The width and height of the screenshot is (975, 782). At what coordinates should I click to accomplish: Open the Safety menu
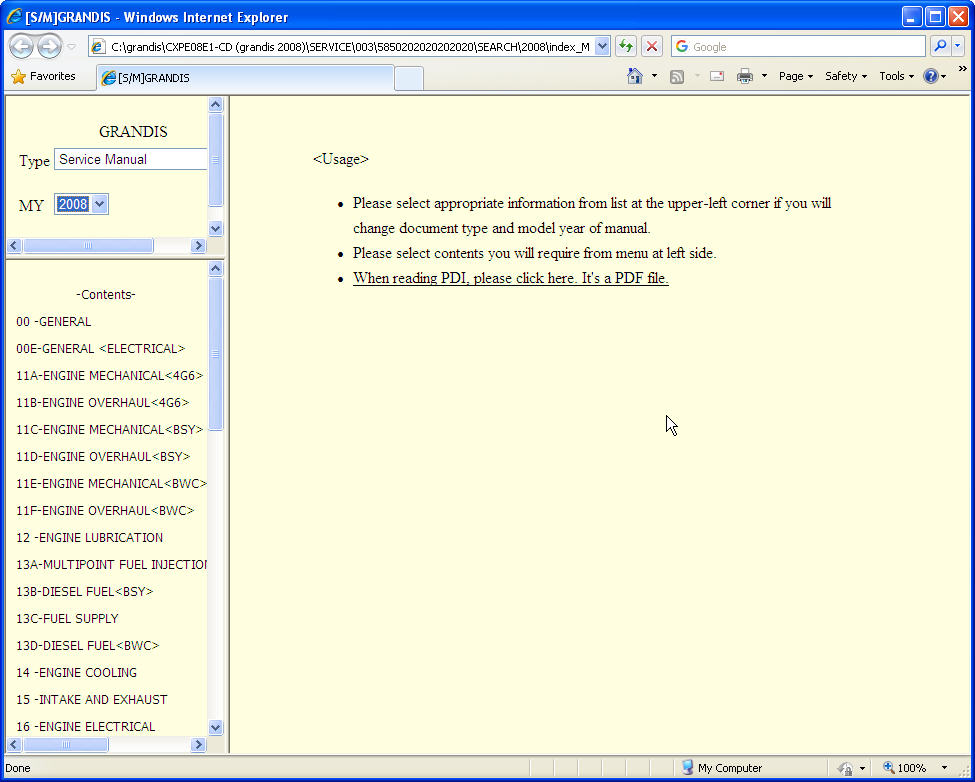pyautogui.click(x=846, y=76)
